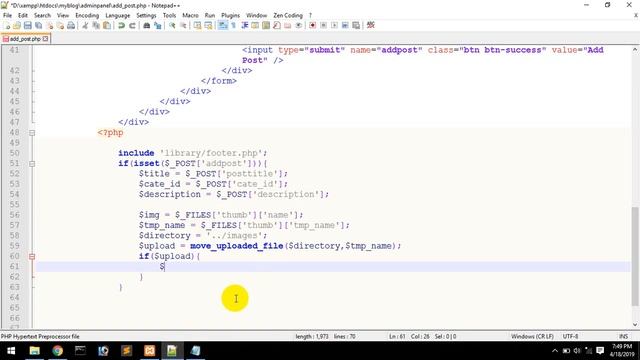This screenshot has width=640, height=360.
Task: Open XAMPP from the taskbar
Action: point(149,351)
